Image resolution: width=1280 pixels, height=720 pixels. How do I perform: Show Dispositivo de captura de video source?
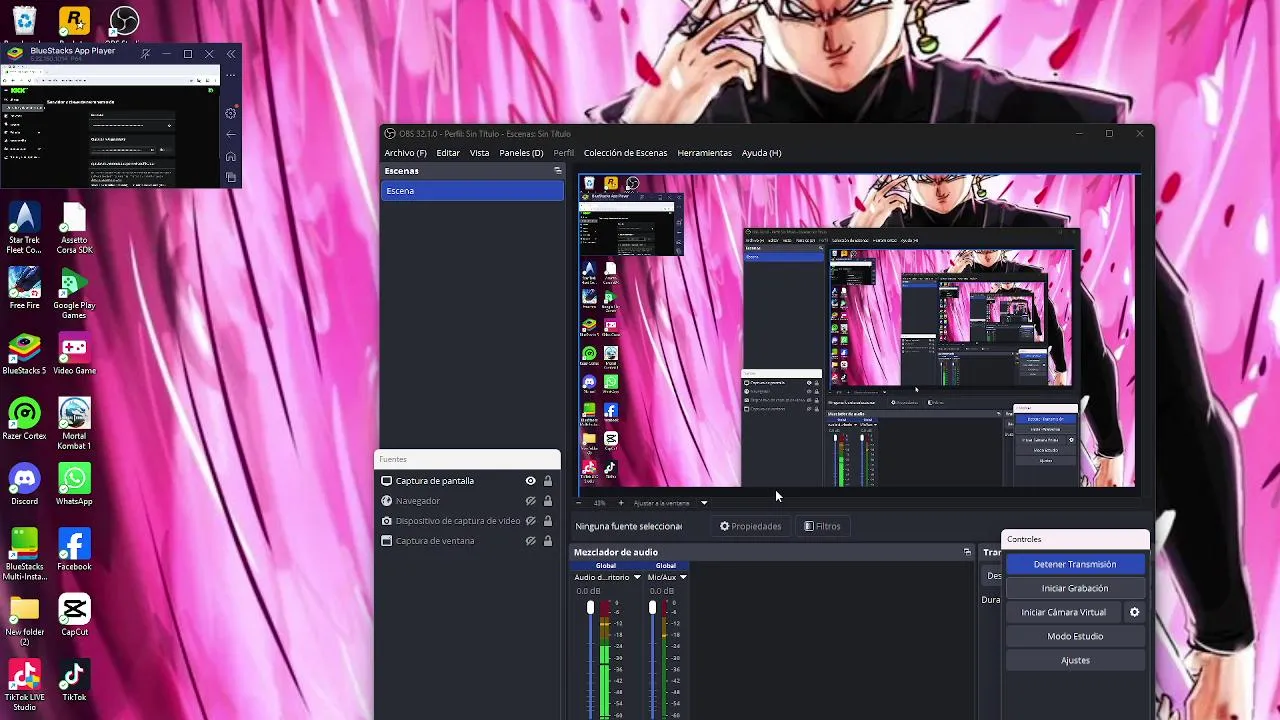(x=531, y=521)
